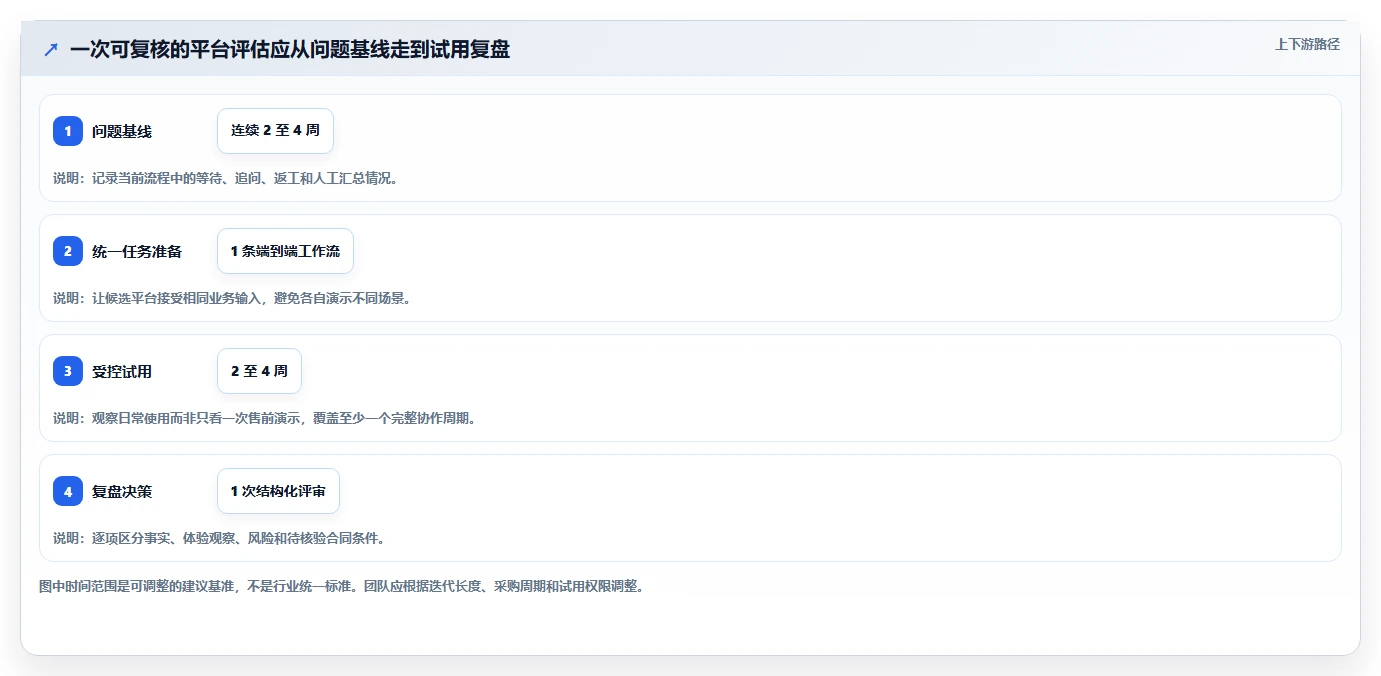This screenshot has width=1381, height=676.
Task: Click the 1 次结构化评审 chip
Action: coord(278,491)
